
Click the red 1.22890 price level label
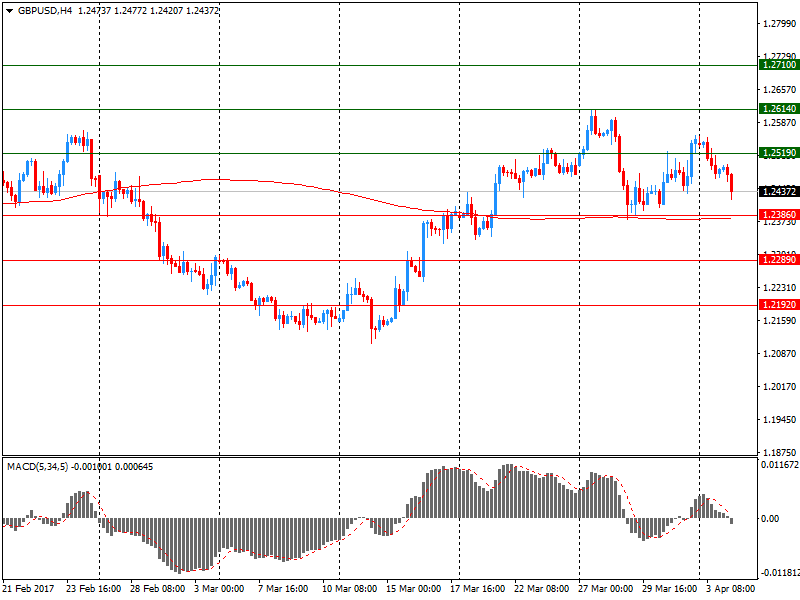point(777,260)
